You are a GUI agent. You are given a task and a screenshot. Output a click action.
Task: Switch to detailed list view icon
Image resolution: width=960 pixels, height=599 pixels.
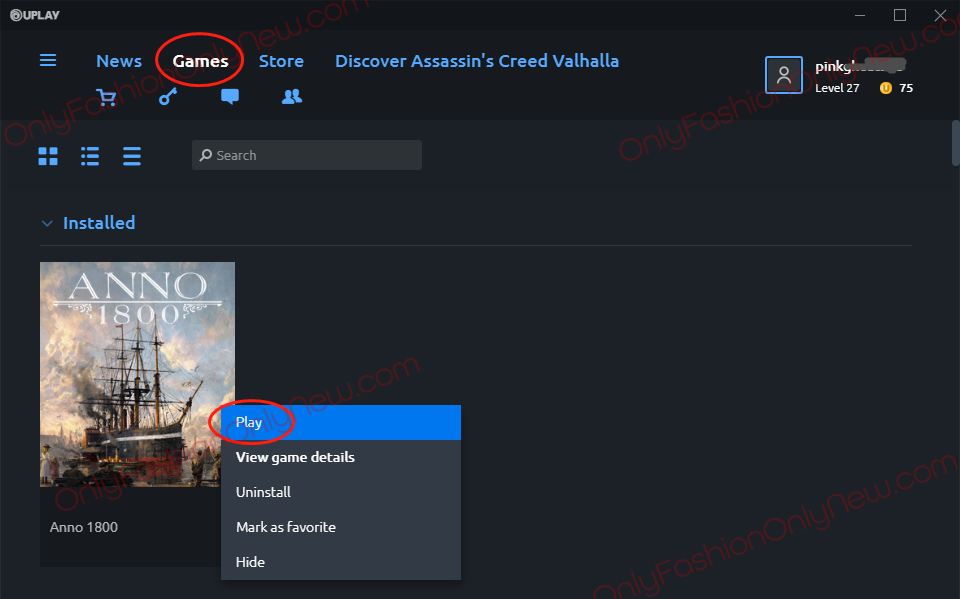click(90, 156)
